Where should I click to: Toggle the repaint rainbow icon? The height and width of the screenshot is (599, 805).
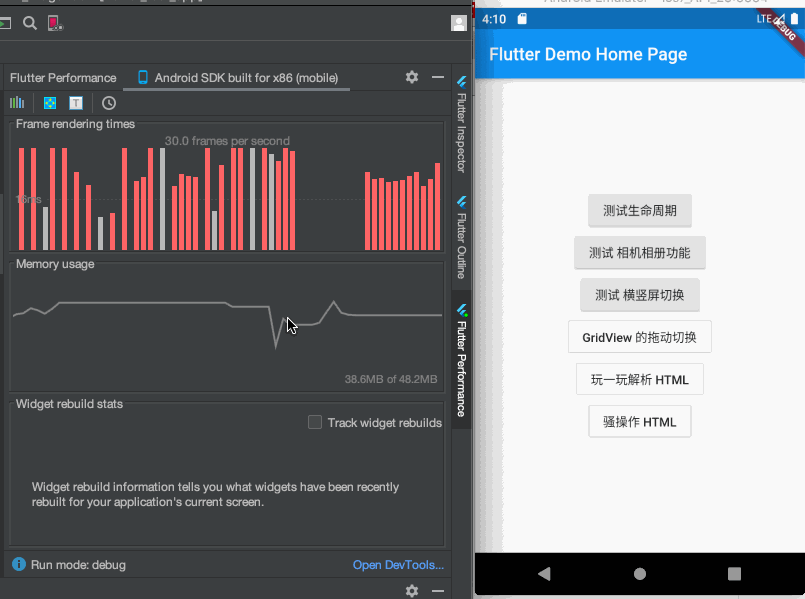point(50,103)
